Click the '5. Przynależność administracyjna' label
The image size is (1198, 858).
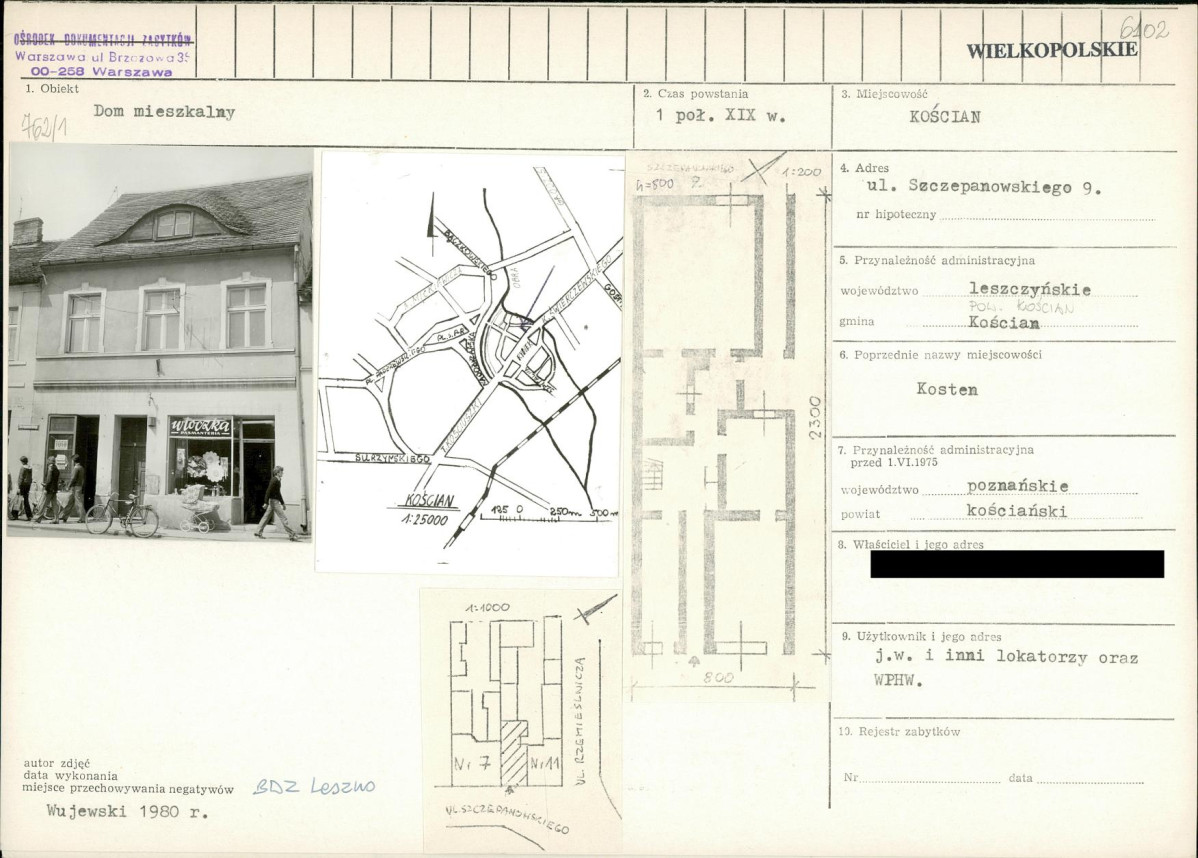pos(937,261)
